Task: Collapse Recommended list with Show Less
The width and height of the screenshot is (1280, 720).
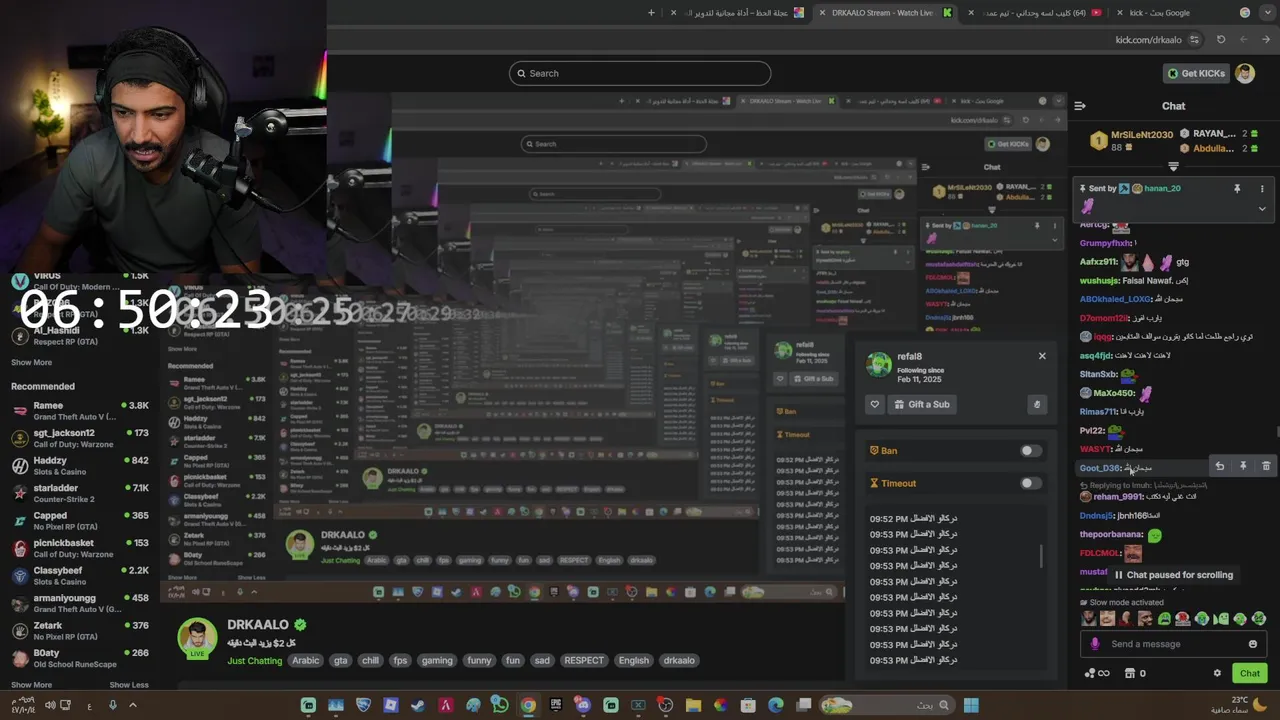Action: pos(128,685)
